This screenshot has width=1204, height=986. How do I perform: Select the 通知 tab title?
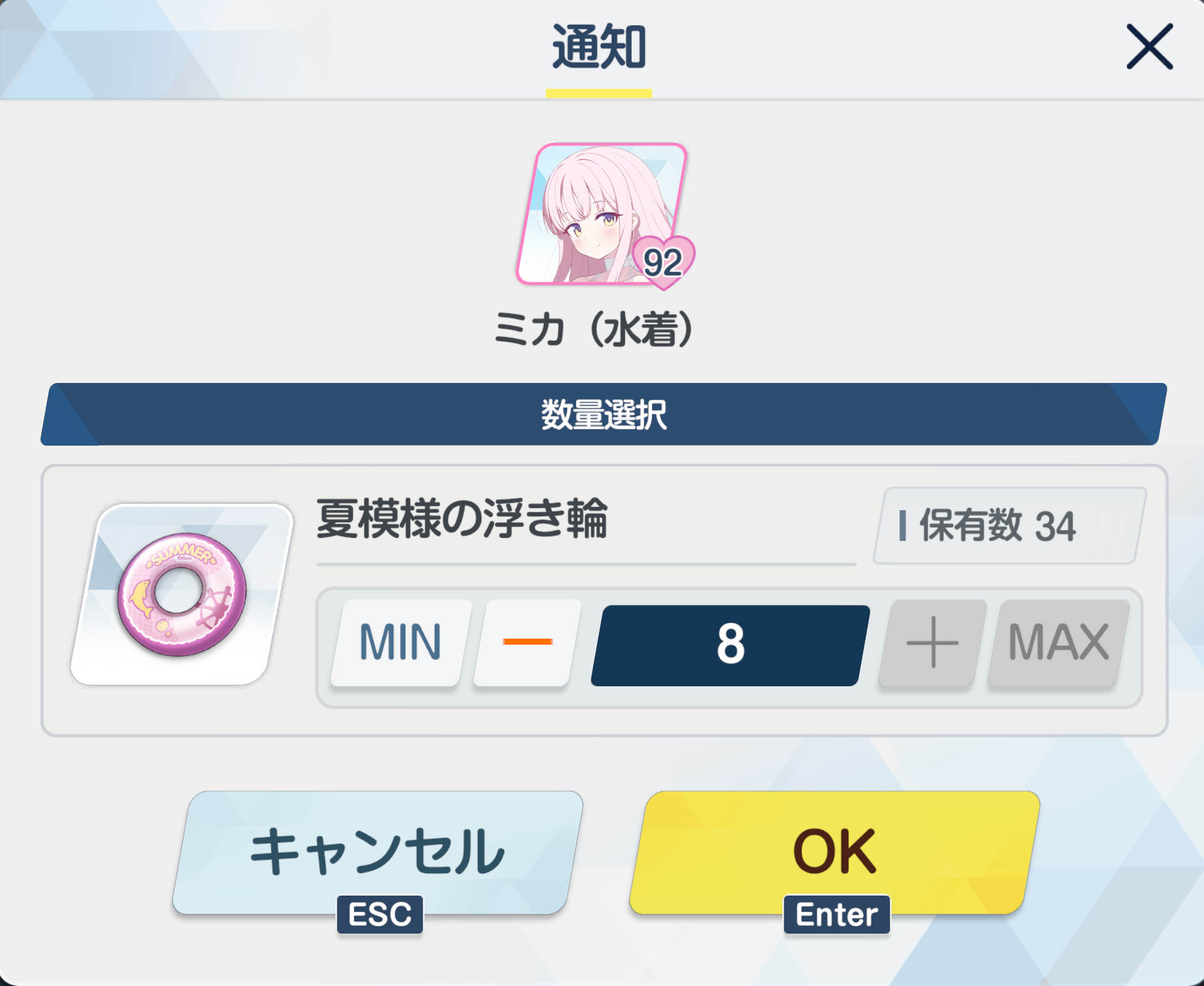click(x=599, y=46)
